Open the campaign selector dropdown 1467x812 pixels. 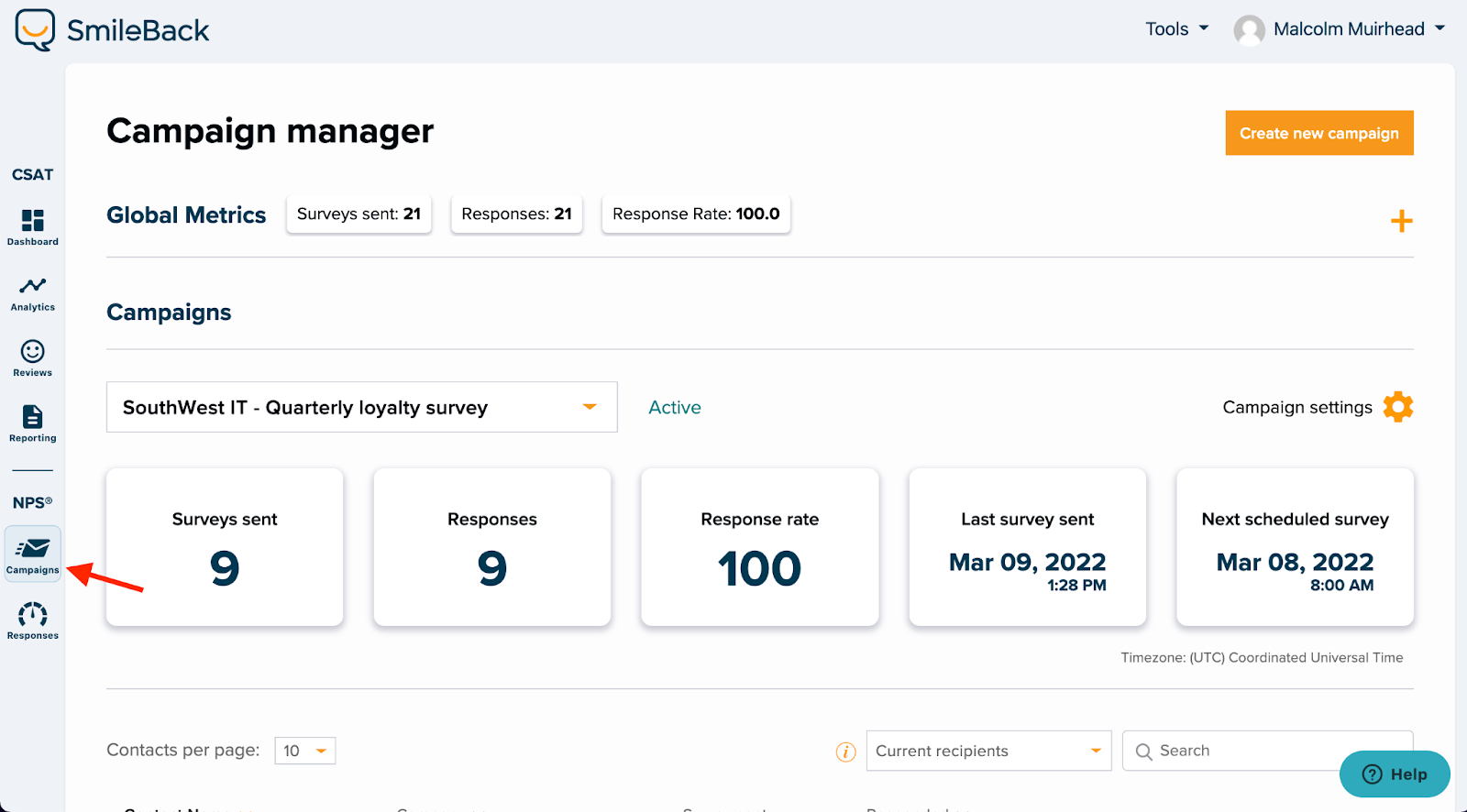click(x=362, y=407)
